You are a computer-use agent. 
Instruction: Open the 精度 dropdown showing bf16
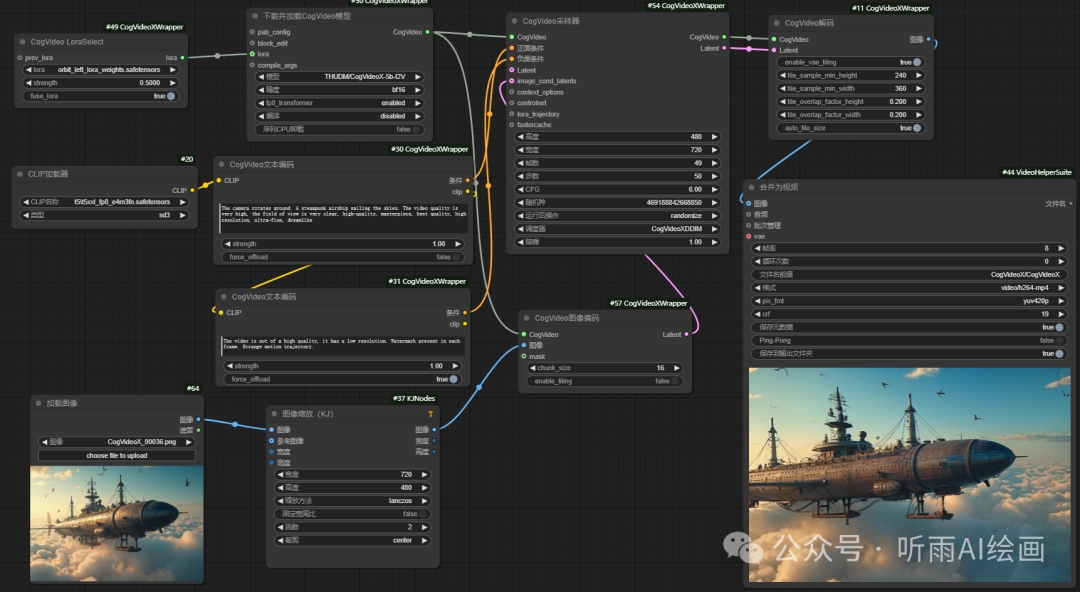click(x=340, y=90)
